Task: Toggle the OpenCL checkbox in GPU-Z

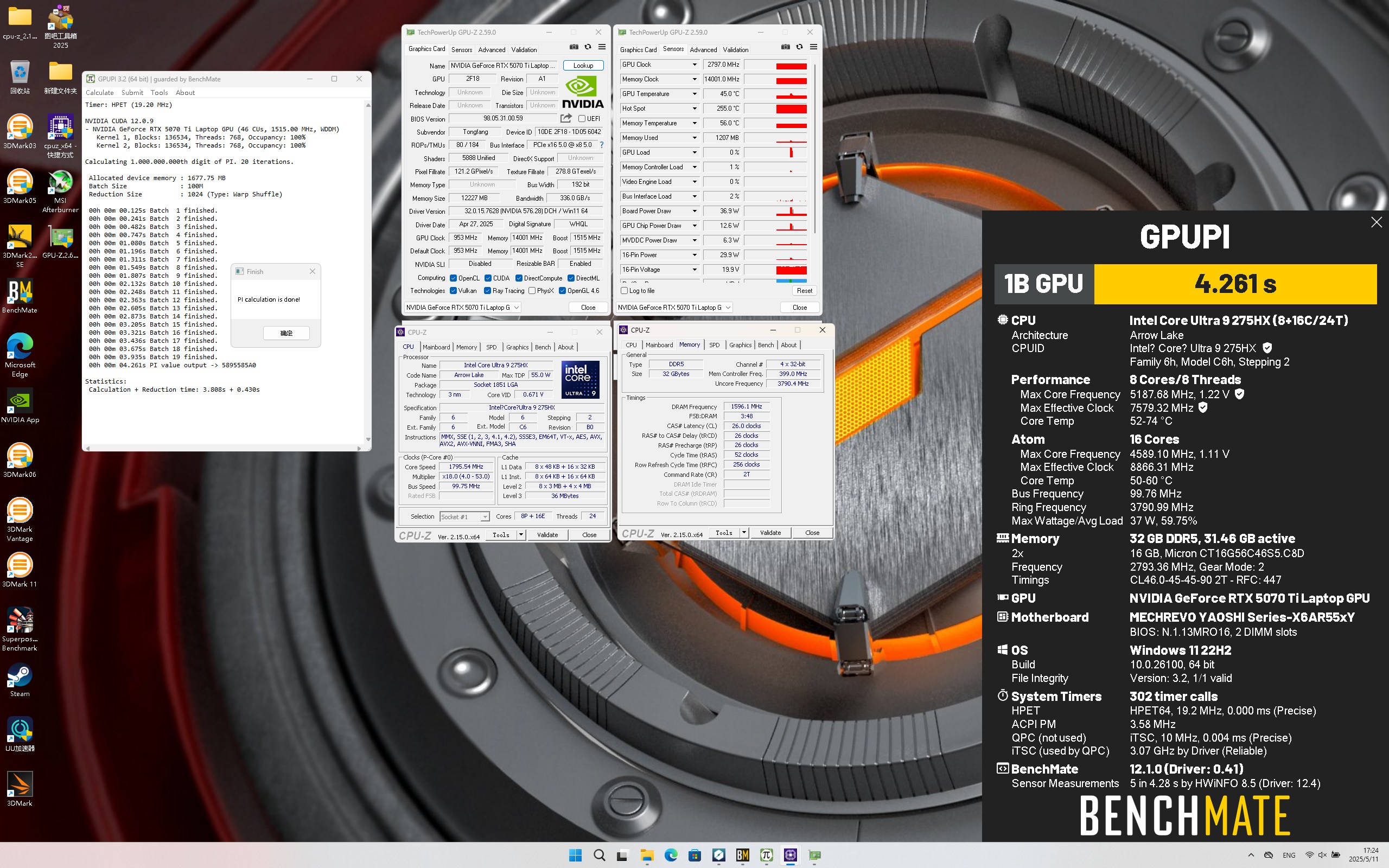Action: 454,278
